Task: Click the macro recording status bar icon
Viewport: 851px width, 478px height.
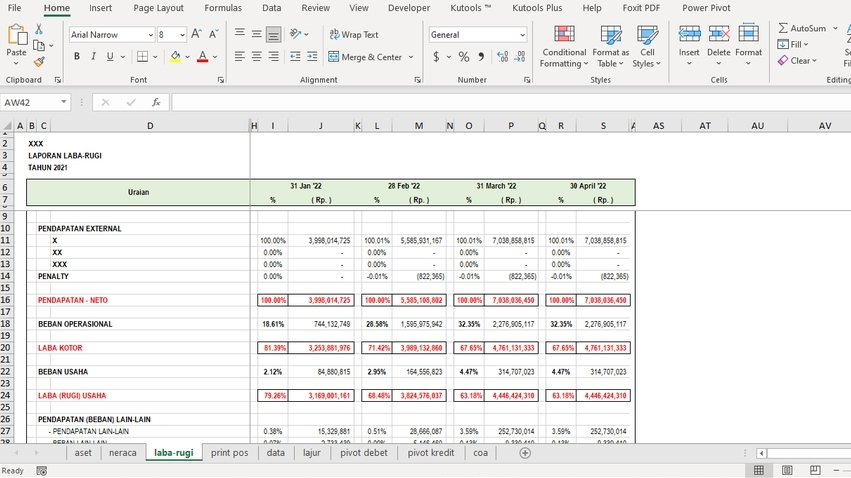Action: pos(42,470)
